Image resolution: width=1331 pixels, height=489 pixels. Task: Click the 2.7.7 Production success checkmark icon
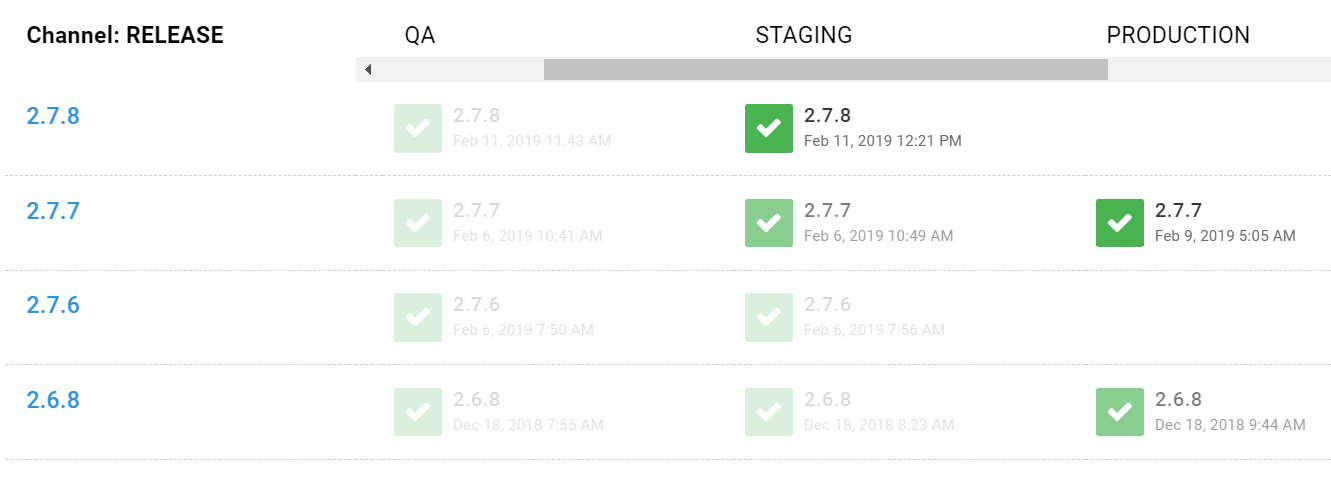tap(1120, 223)
